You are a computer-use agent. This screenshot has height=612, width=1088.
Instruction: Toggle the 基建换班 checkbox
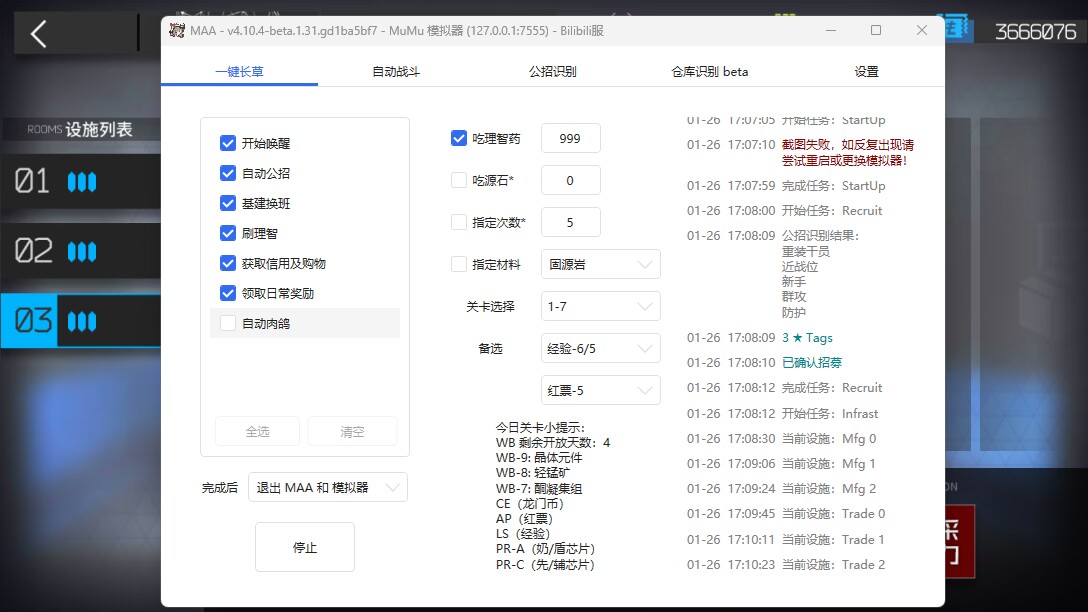click(228, 203)
